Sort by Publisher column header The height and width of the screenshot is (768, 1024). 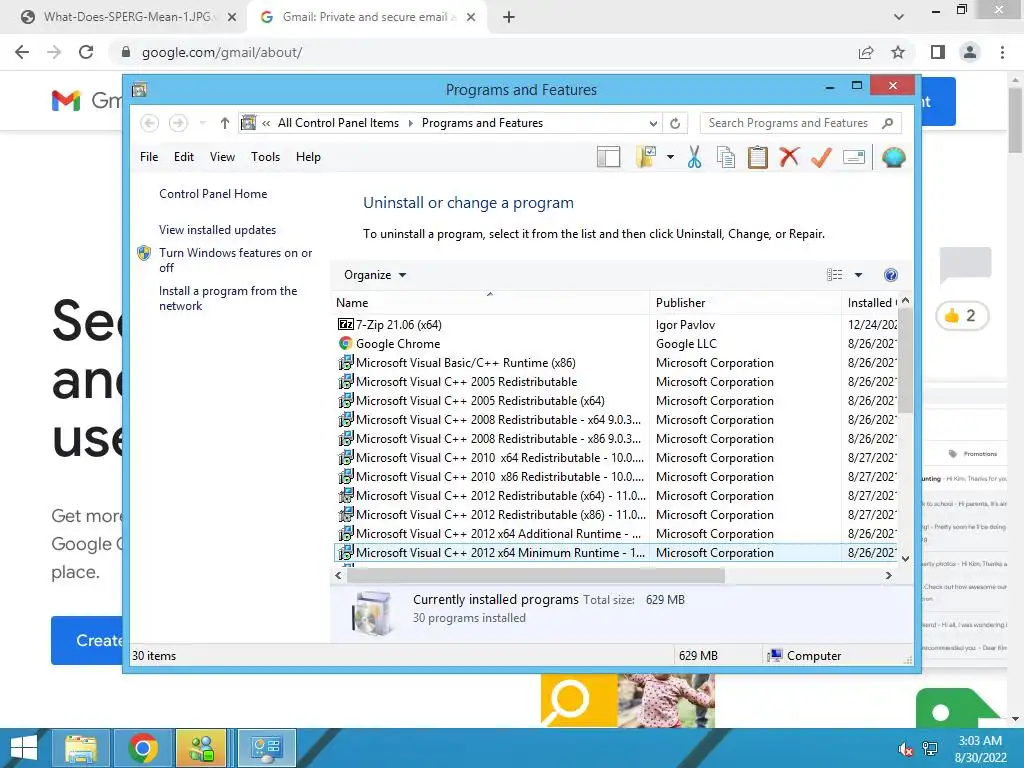tap(745, 303)
